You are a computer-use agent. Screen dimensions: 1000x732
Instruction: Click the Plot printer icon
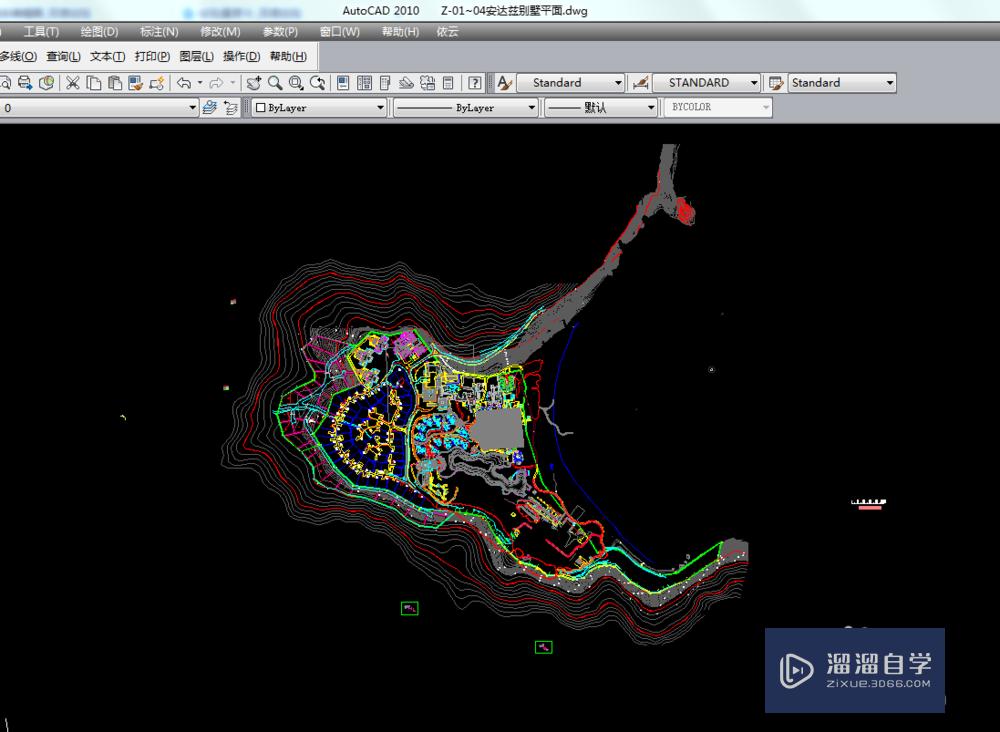click(x=25, y=83)
